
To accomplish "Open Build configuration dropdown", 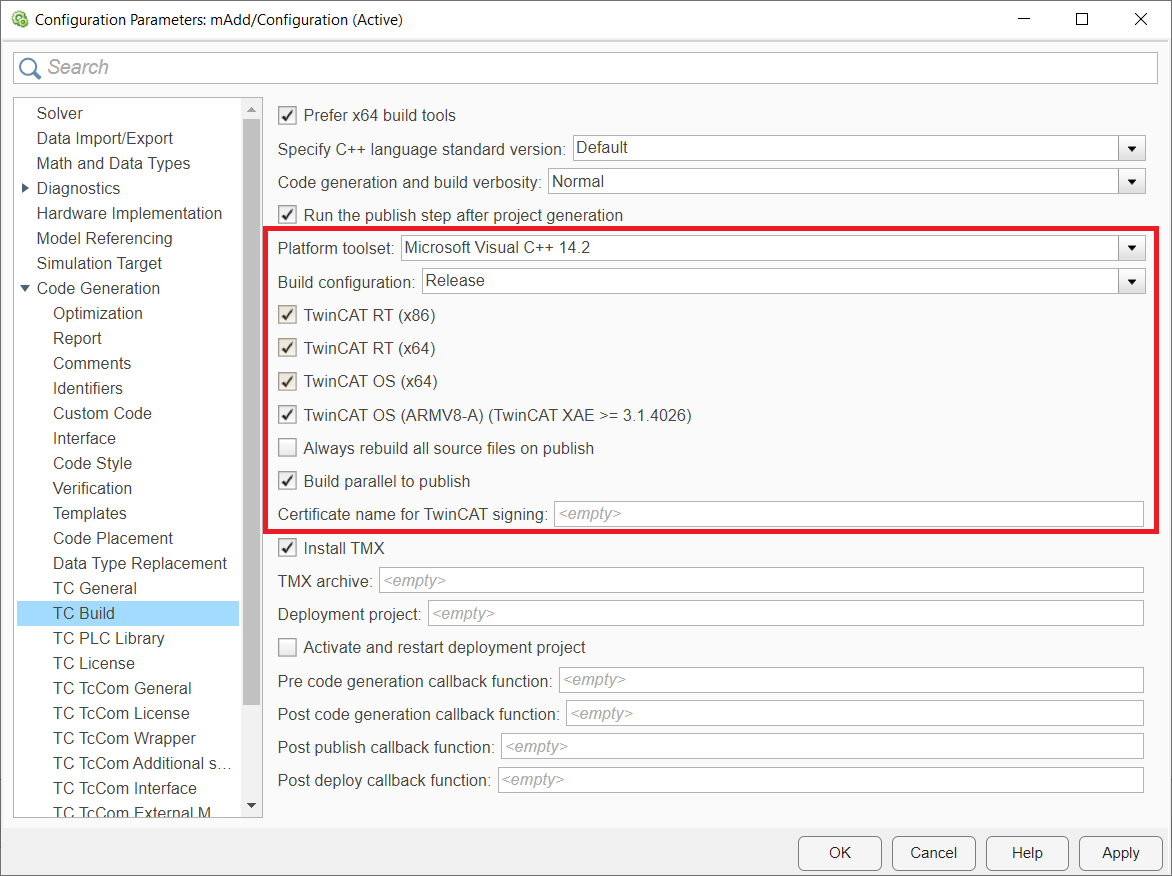I will (x=1132, y=281).
